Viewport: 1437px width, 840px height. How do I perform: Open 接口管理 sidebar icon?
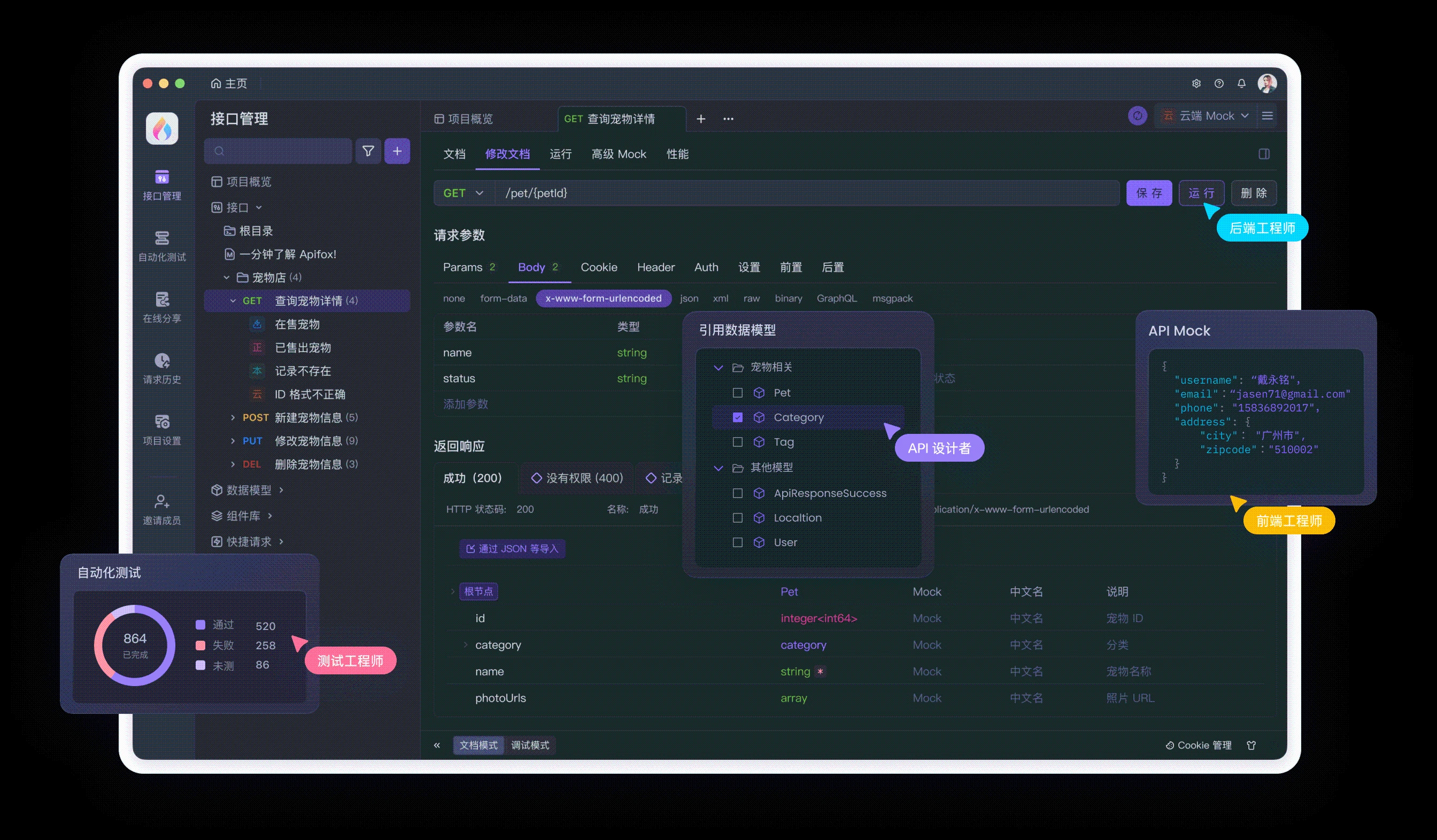coord(162,185)
